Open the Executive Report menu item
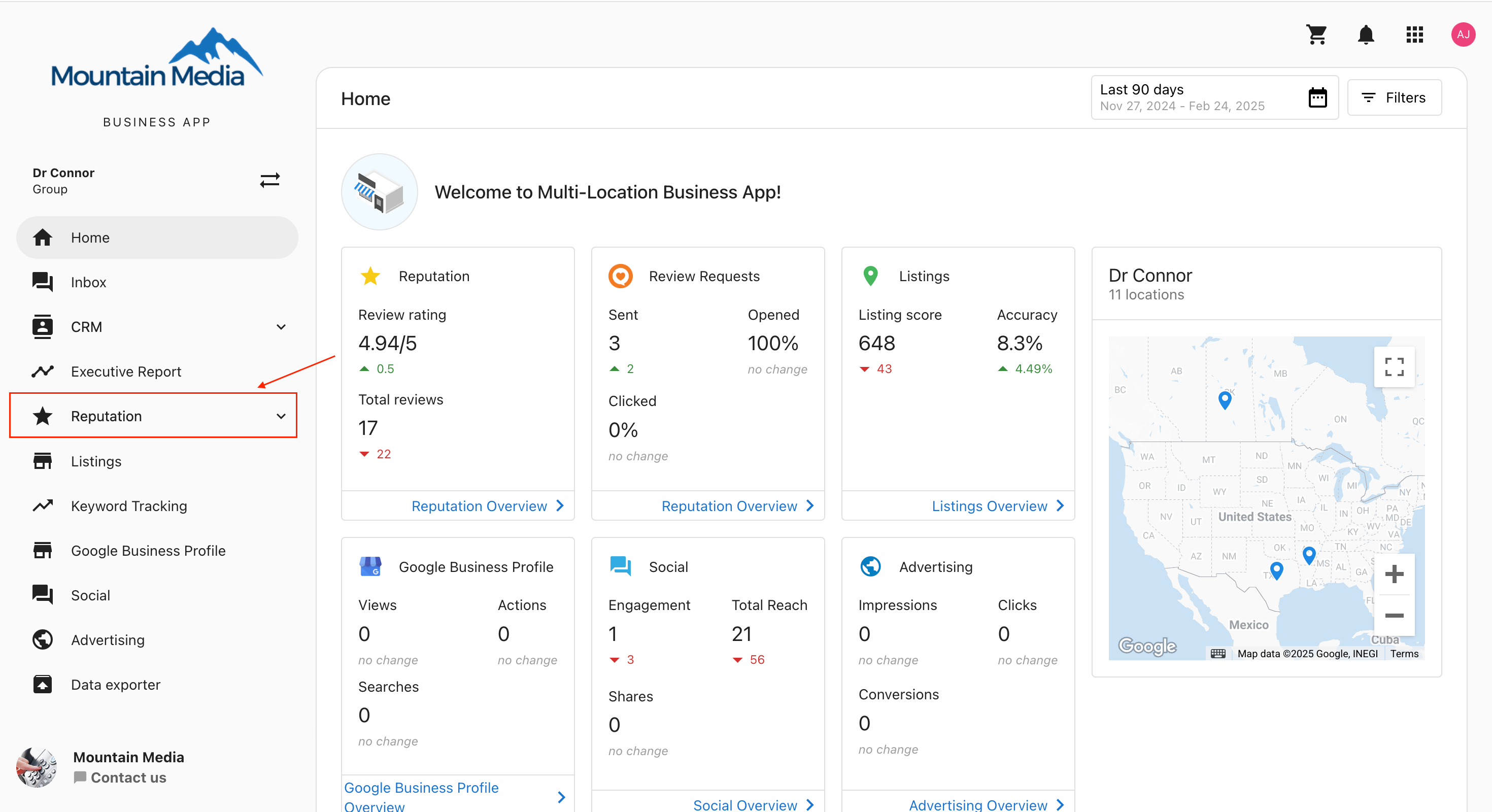The image size is (1492, 812). [x=157, y=371]
